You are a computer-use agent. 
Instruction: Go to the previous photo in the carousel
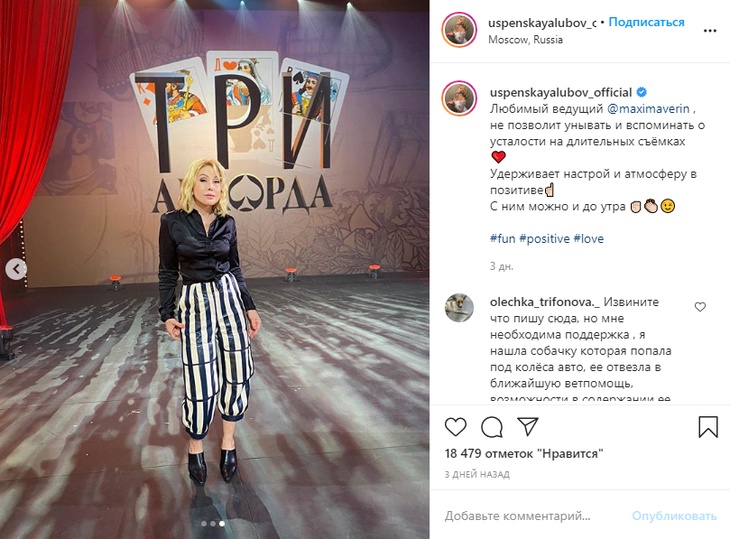pos(16,269)
